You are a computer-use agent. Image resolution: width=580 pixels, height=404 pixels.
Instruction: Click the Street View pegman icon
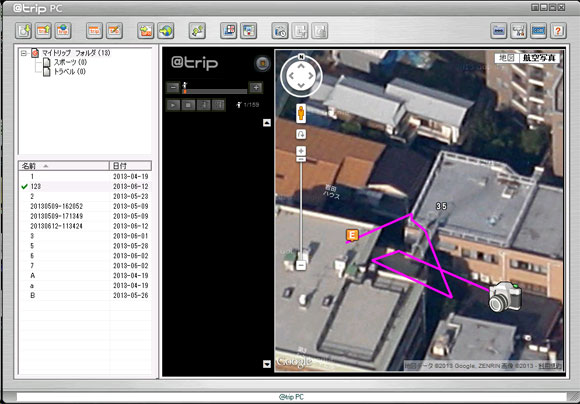coord(301,113)
